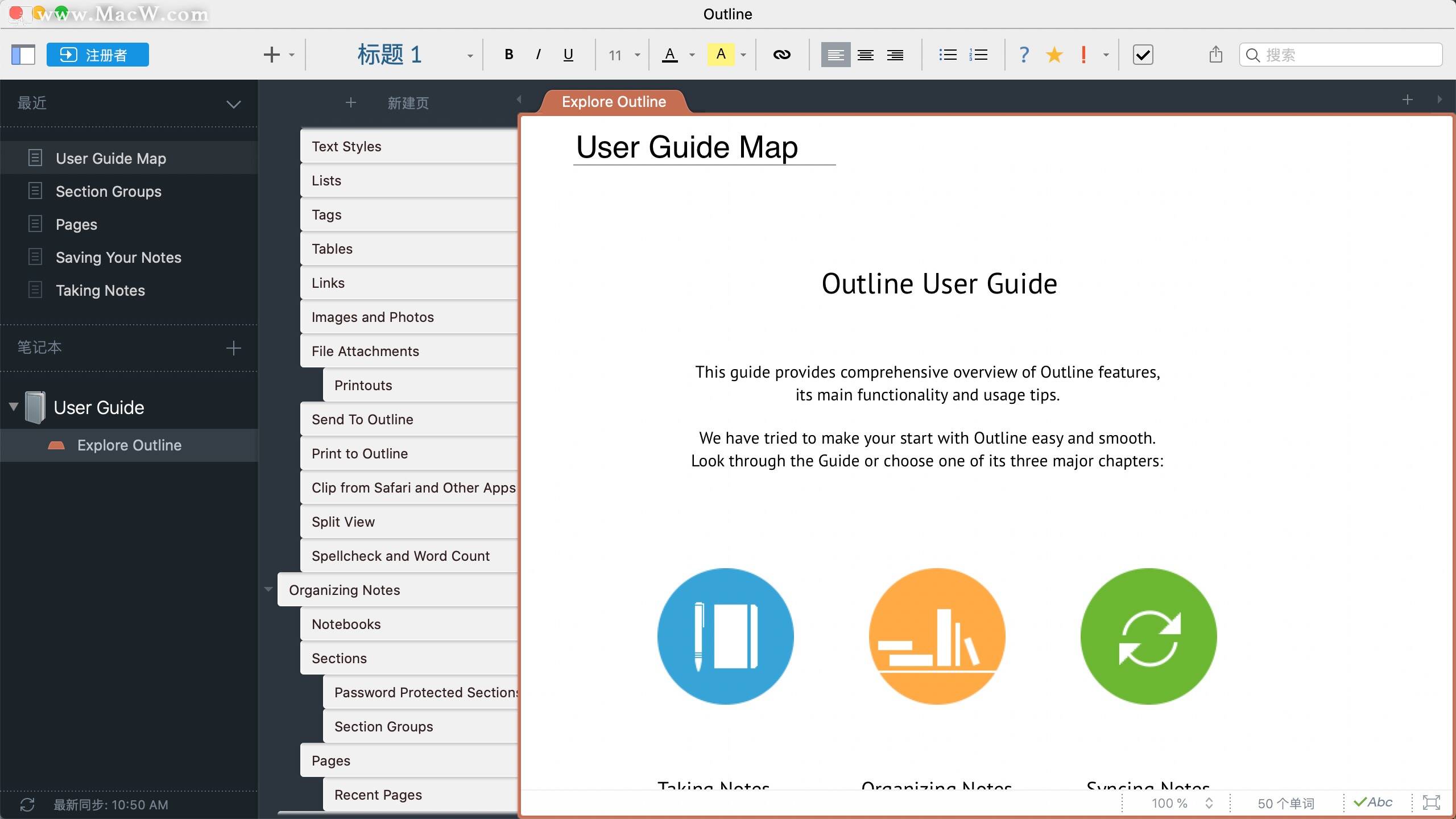
Task: Toggle the Abc spellcheck indicator
Action: point(1373,803)
